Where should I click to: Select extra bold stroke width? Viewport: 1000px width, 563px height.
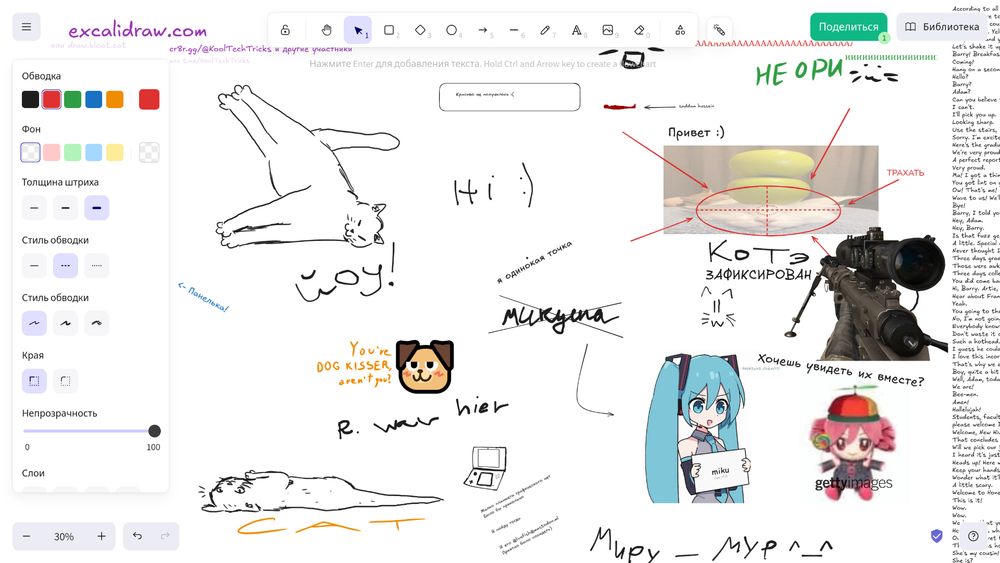pyautogui.click(x=96, y=208)
